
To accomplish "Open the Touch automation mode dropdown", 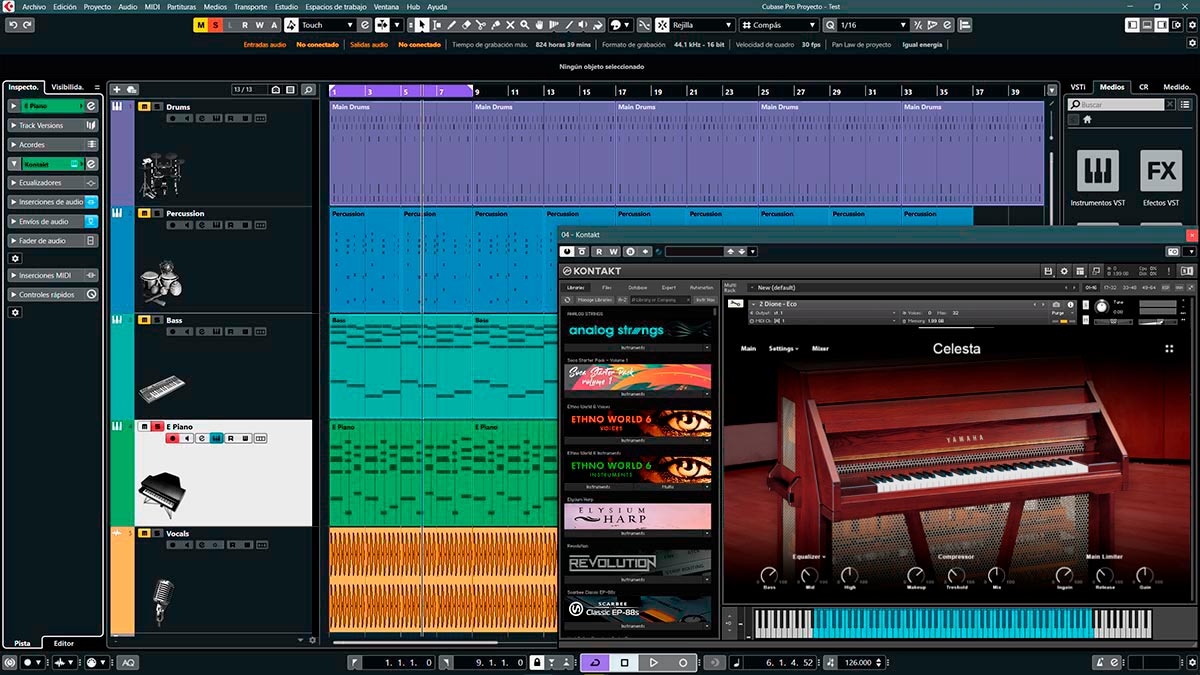I will pos(328,25).
